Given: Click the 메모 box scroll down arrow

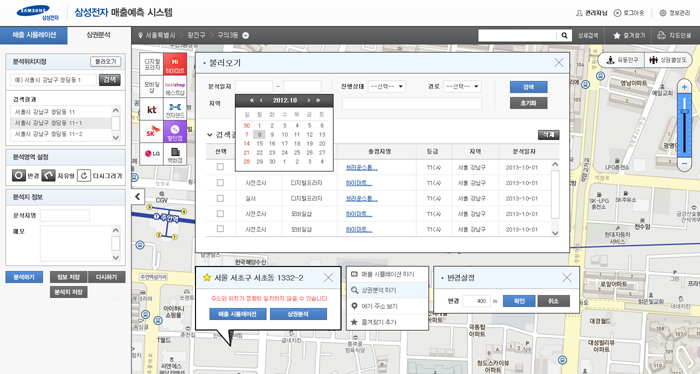Looking at the screenshot, I should (x=116, y=258).
